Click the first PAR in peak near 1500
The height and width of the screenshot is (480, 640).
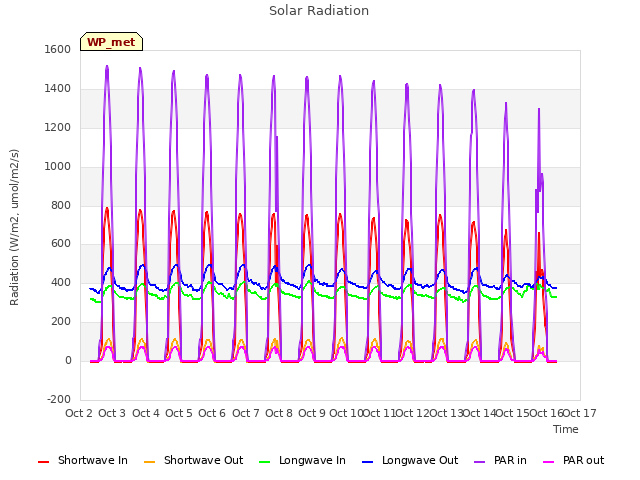click(x=107, y=67)
